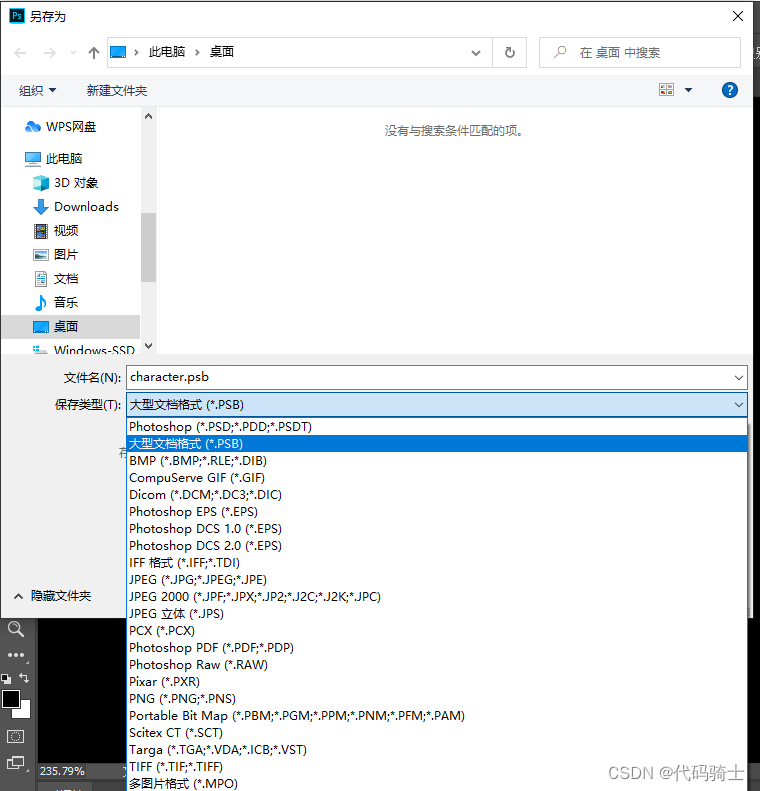Select the Zoom tool in Photoshop toolbar
This screenshot has height=791, width=760.
click(x=16, y=629)
